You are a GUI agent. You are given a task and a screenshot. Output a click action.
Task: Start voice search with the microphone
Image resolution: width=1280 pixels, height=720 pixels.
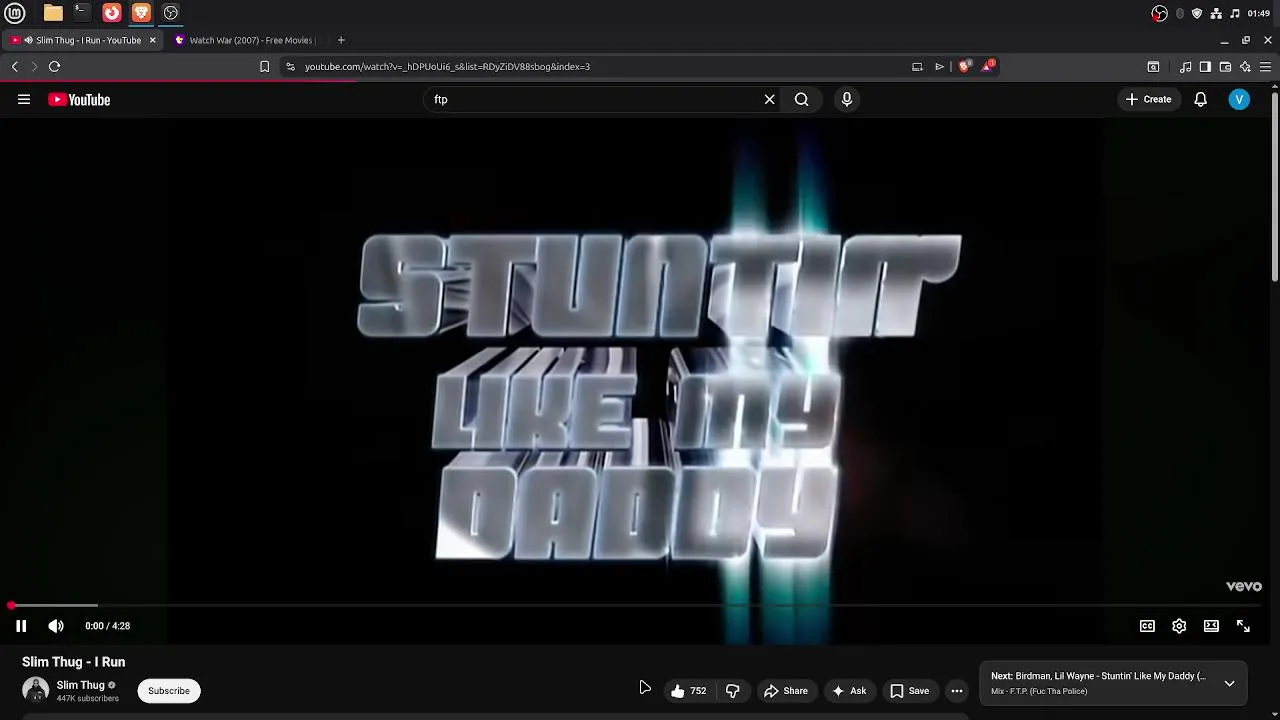click(847, 99)
